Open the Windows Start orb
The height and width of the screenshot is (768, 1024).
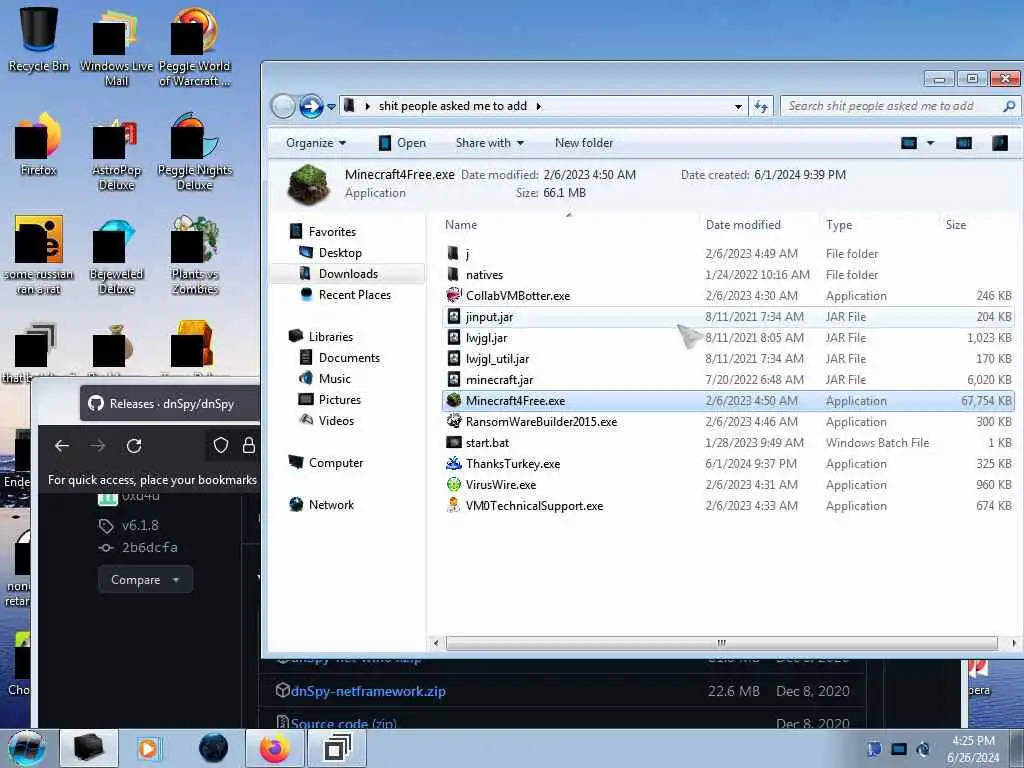coord(27,748)
